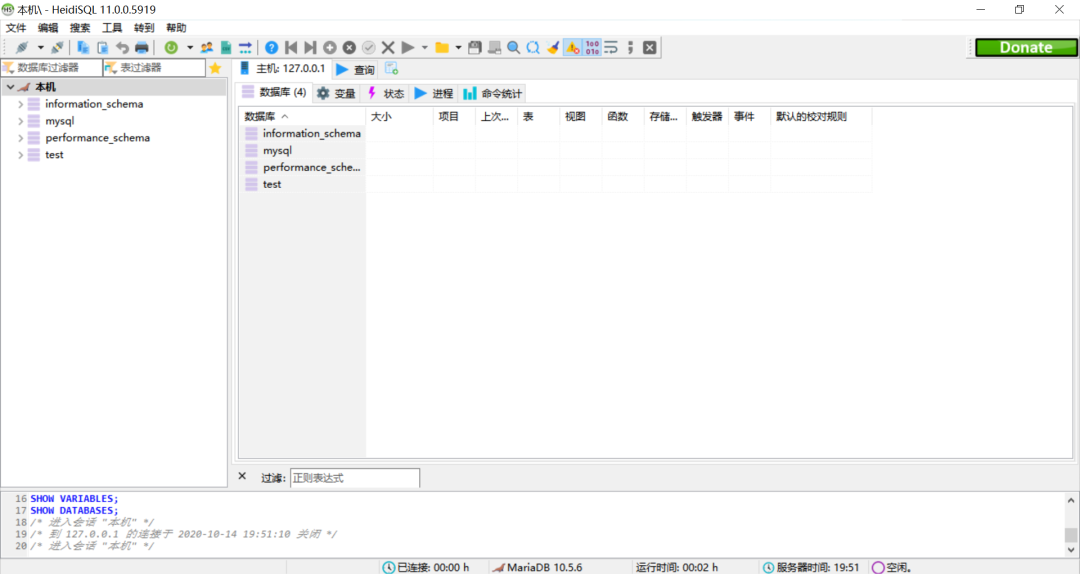Open the User manager icon
The width and height of the screenshot is (1080, 574).
click(x=207, y=48)
